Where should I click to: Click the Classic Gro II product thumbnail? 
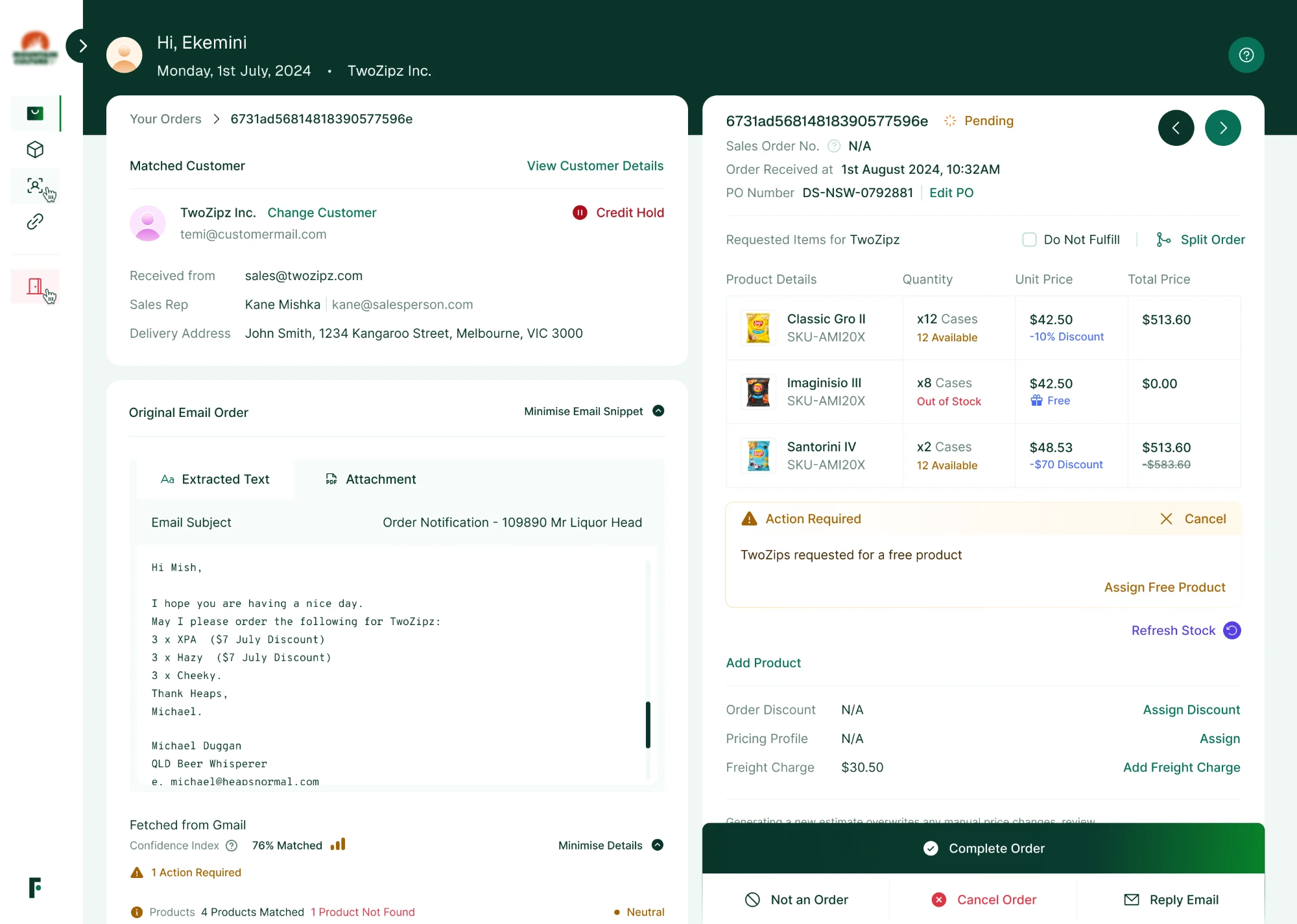point(757,327)
